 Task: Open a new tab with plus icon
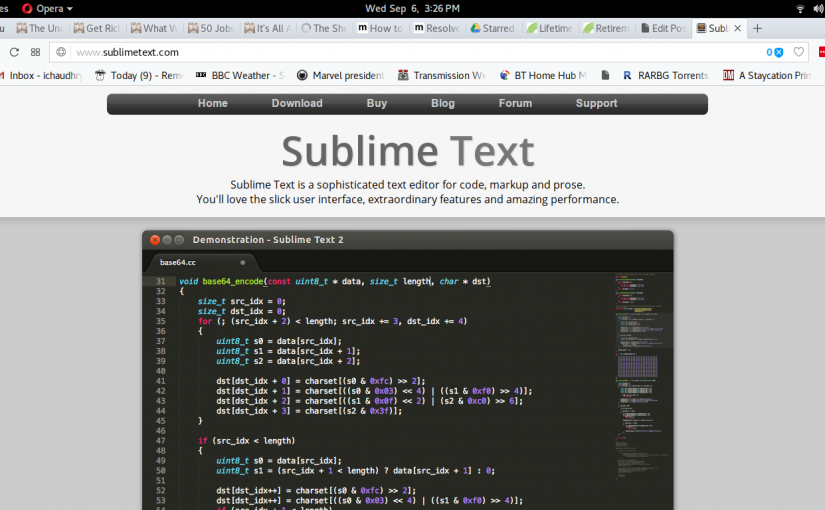pos(757,28)
